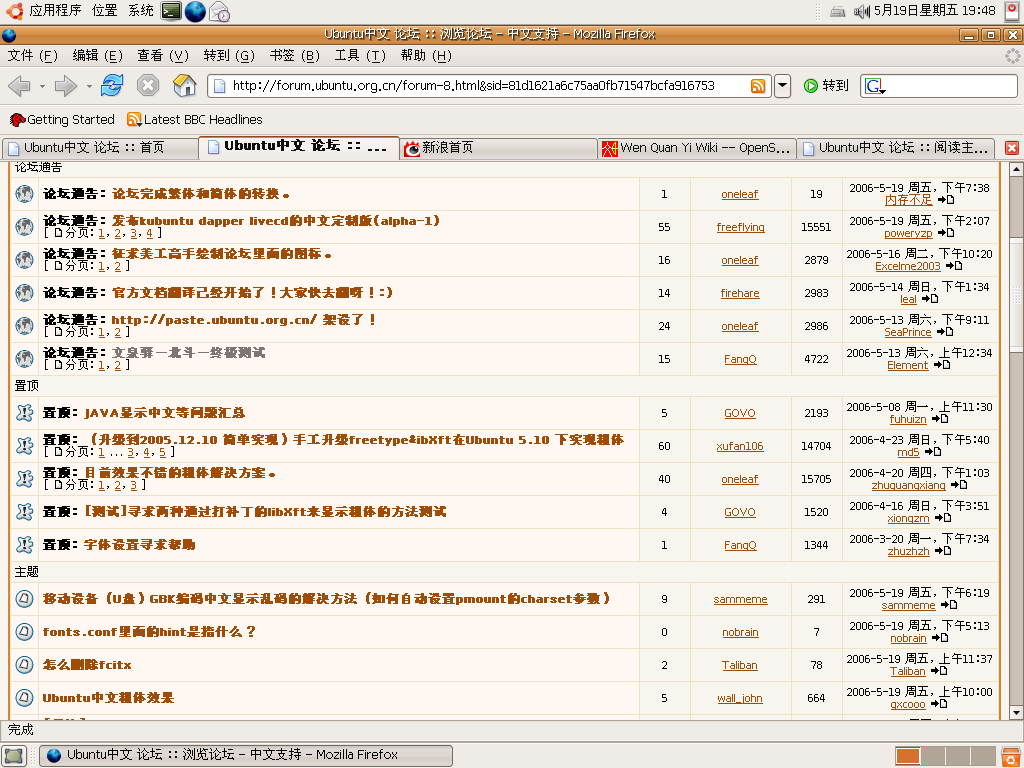This screenshot has width=1024, height=768.
Task: Click go-to-last-post icon next to fuhuizn
Action: click(940, 419)
